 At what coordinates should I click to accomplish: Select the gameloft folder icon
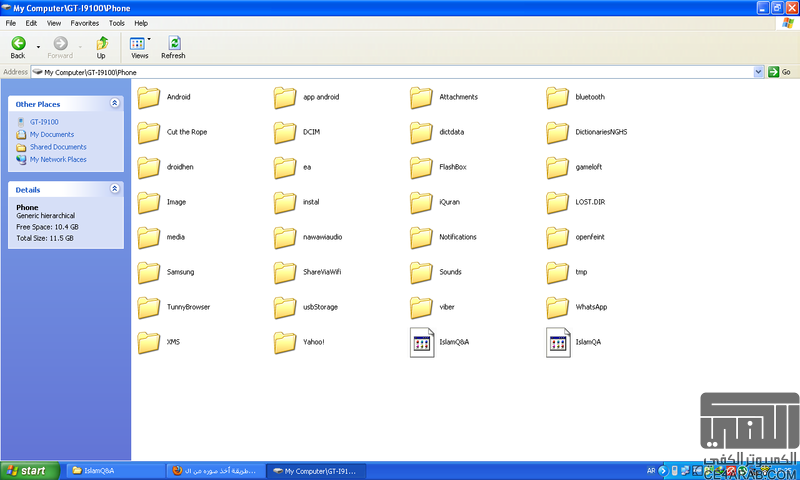(x=558, y=167)
